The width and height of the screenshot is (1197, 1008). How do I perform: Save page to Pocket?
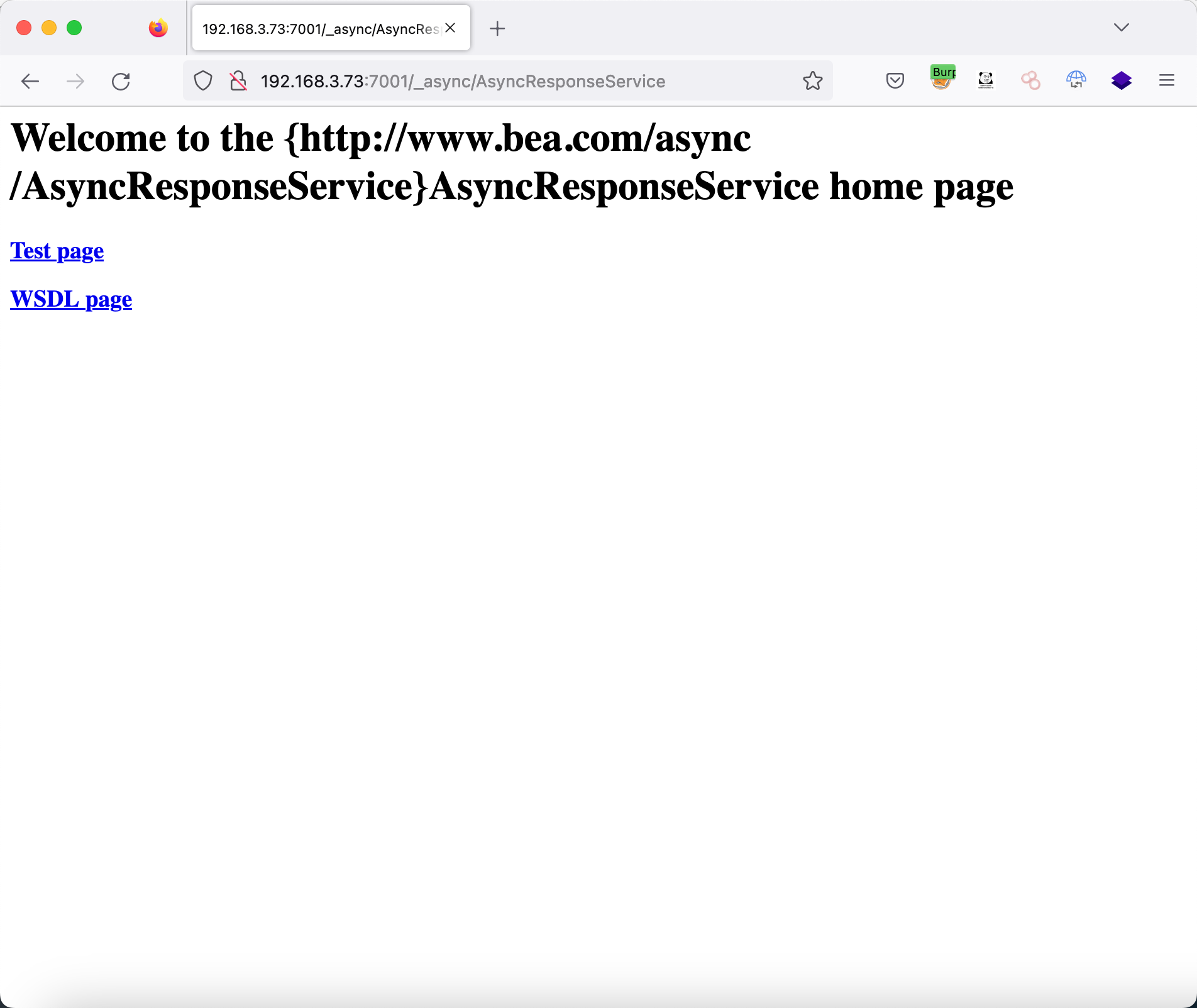(895, 80)
